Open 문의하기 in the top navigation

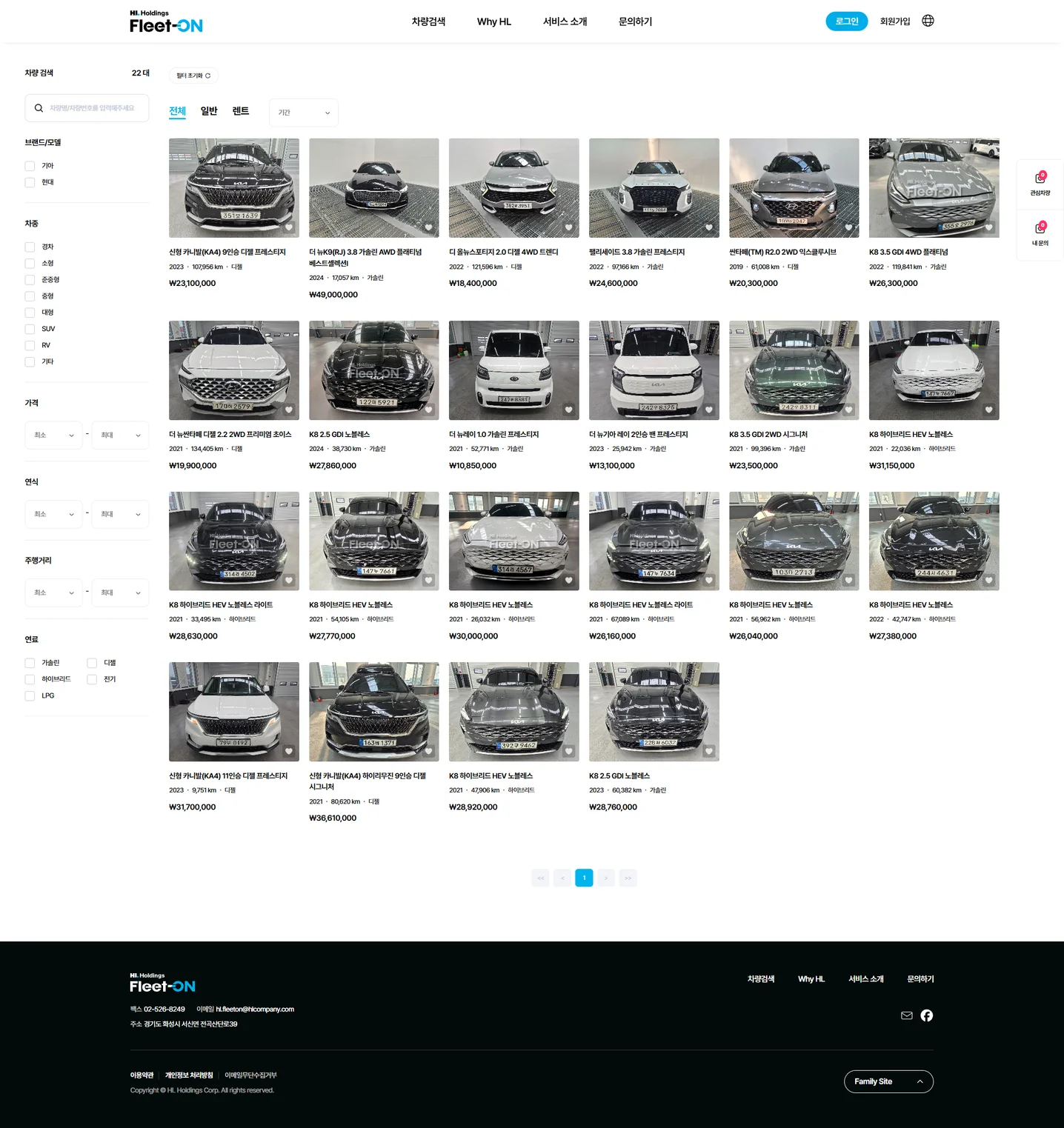coord(635,21)
